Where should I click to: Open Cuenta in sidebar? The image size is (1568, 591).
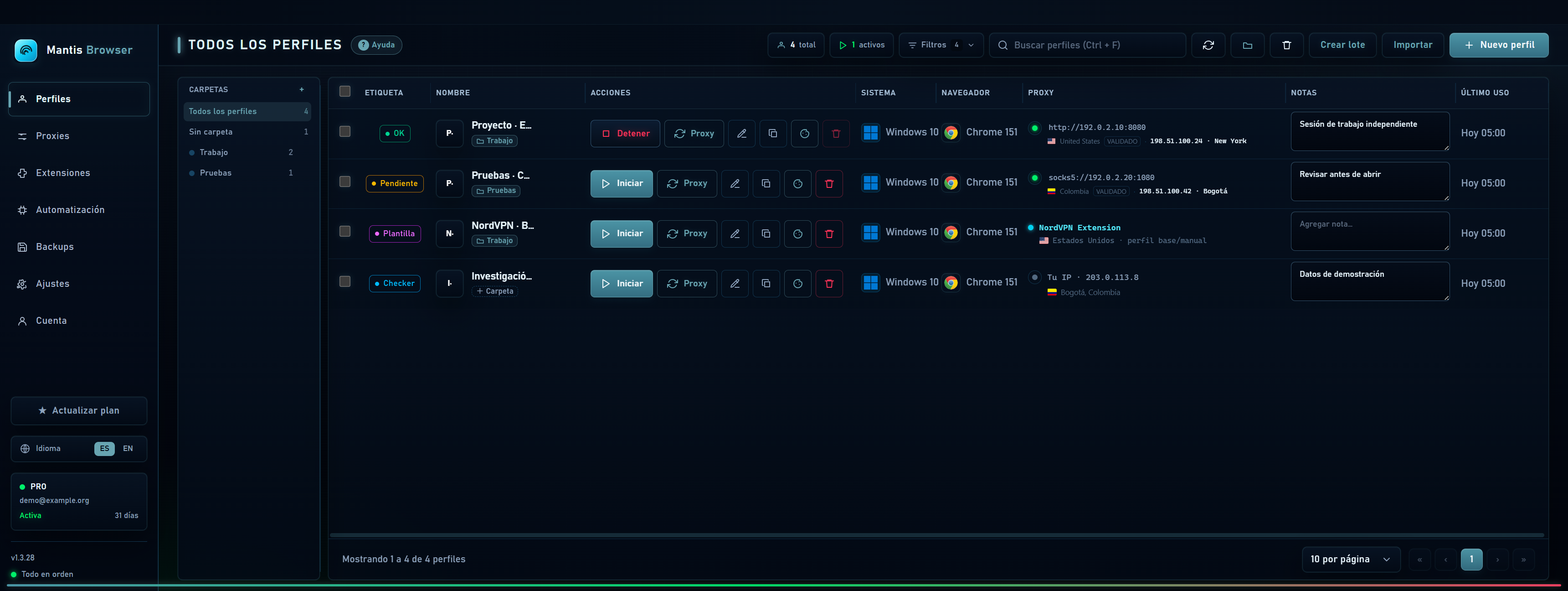(79, 321)
